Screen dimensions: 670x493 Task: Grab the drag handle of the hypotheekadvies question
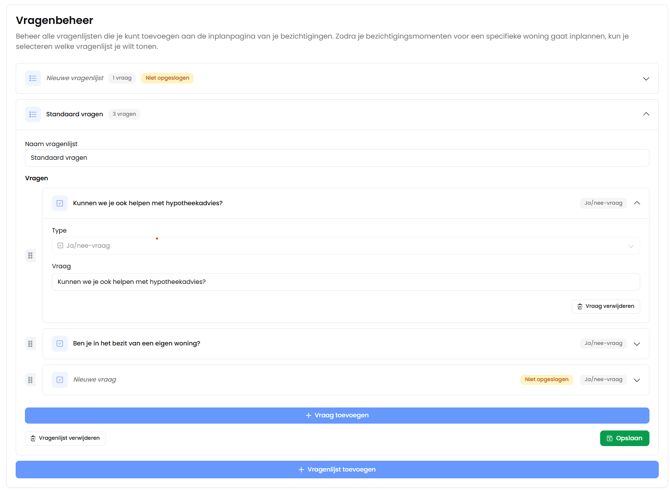pos(31,255)
